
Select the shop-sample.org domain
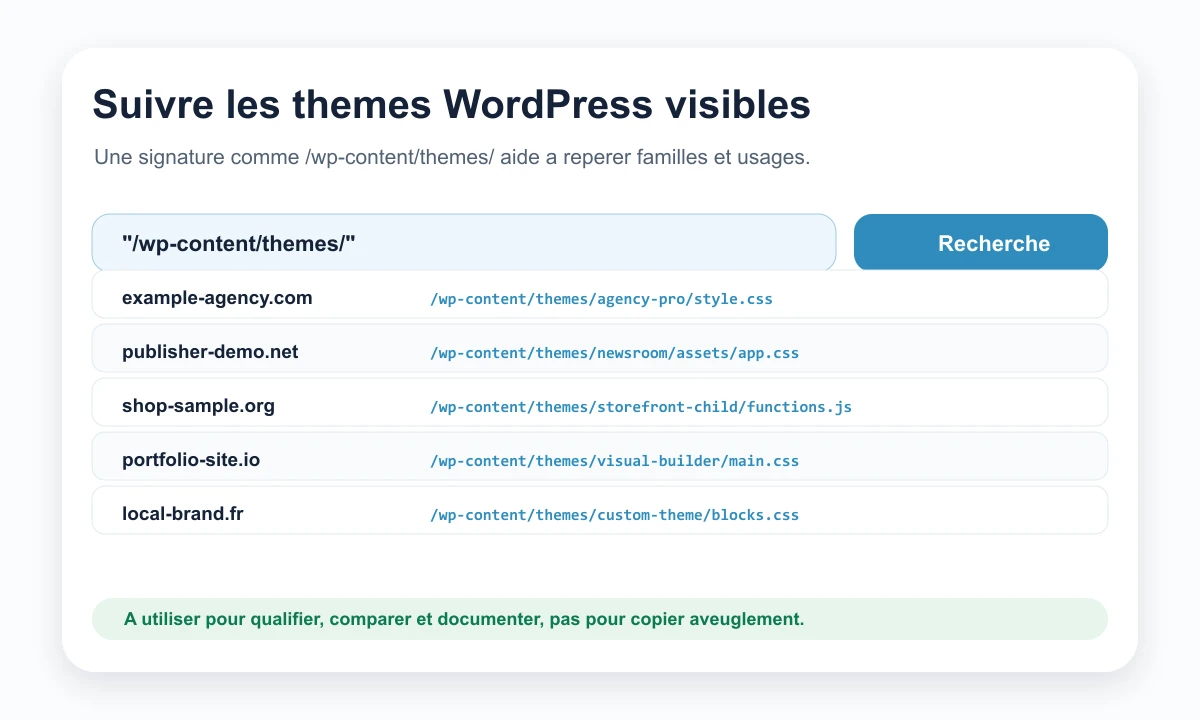[x=198, y=406]
